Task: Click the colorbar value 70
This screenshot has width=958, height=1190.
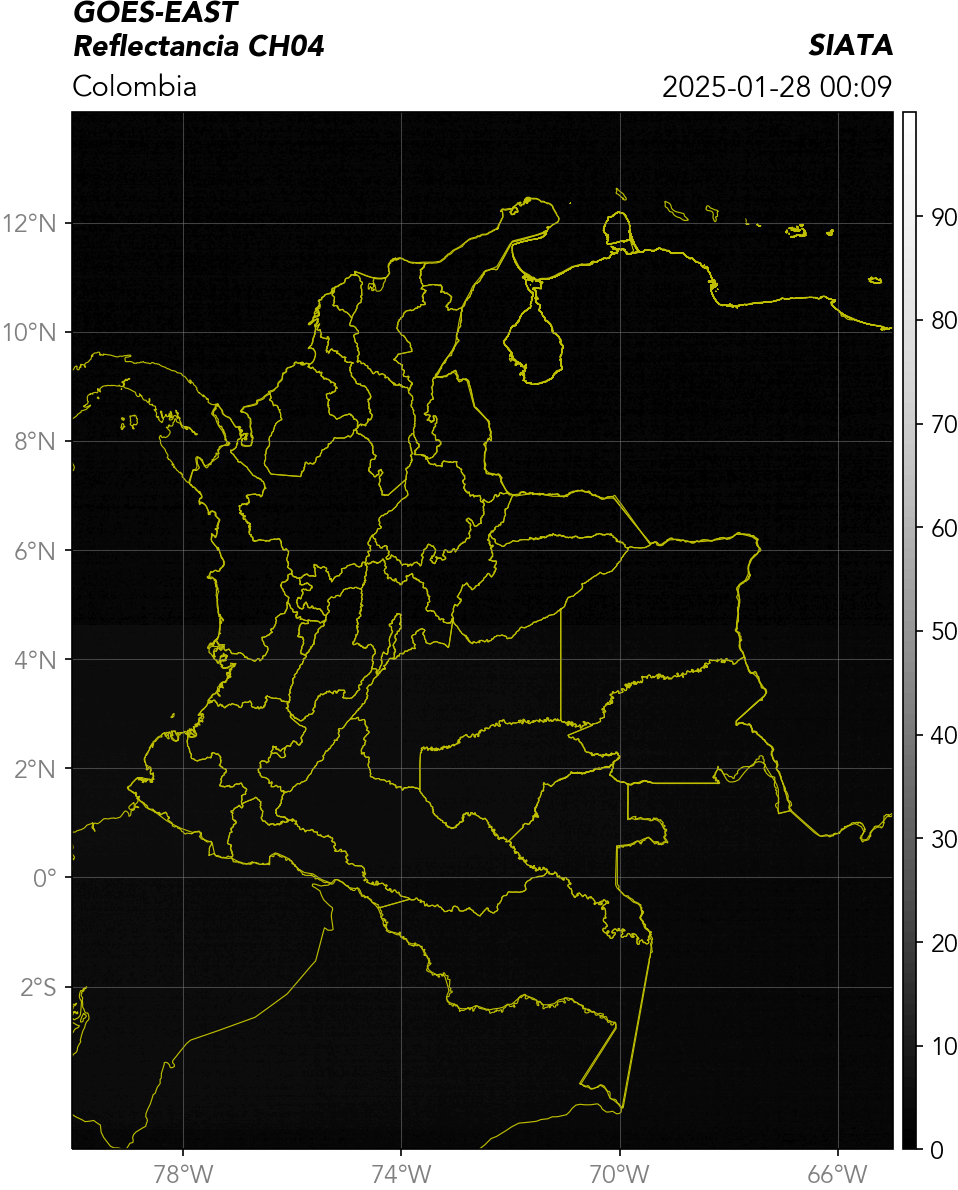Action: tap(944, 424)
